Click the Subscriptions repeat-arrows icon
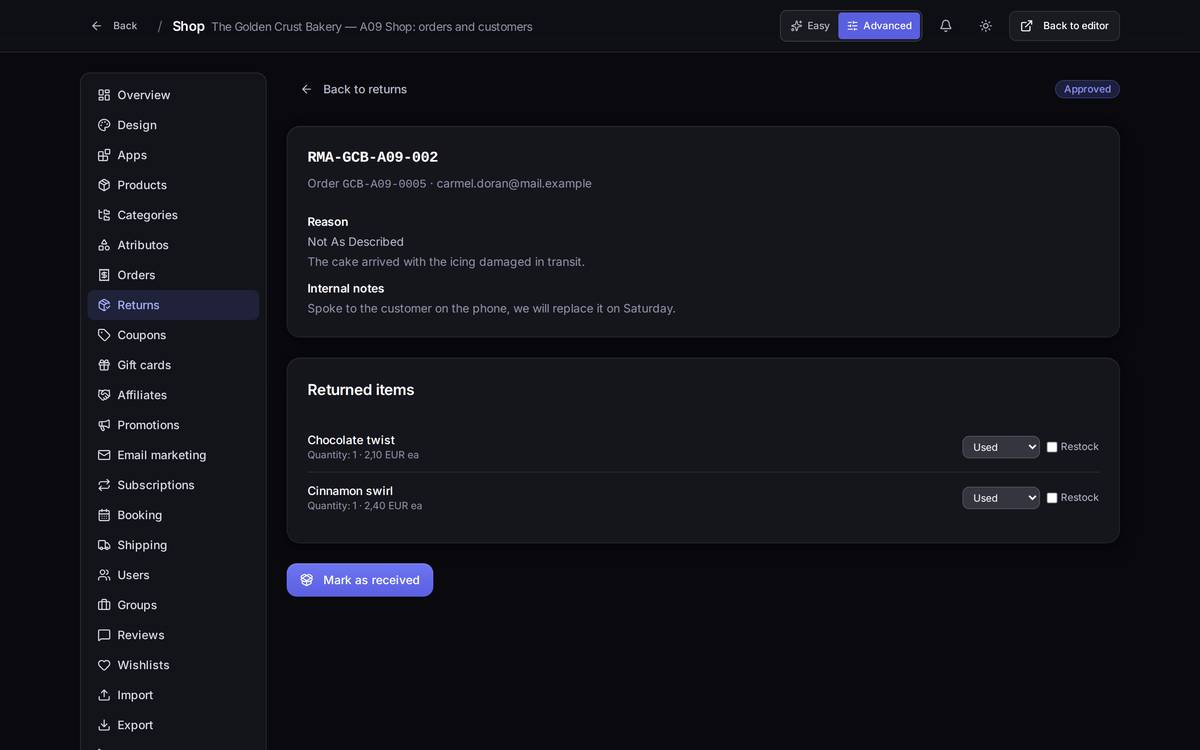 (104, 485)
